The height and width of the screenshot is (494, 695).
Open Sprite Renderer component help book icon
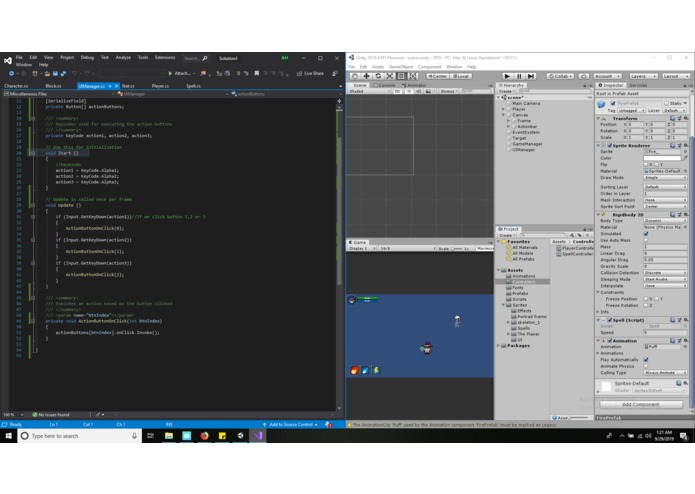pos(673,145)
